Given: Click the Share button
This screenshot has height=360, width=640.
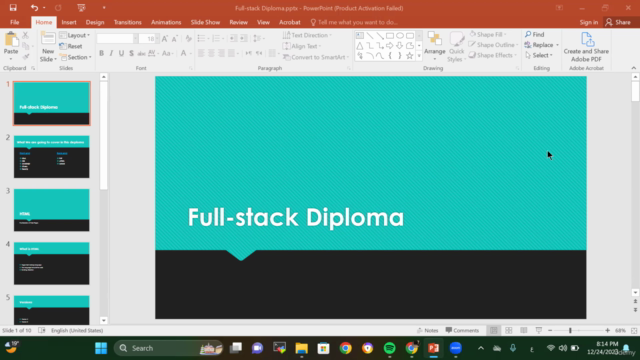Looking at the screenshot, I should coord(618,22).
